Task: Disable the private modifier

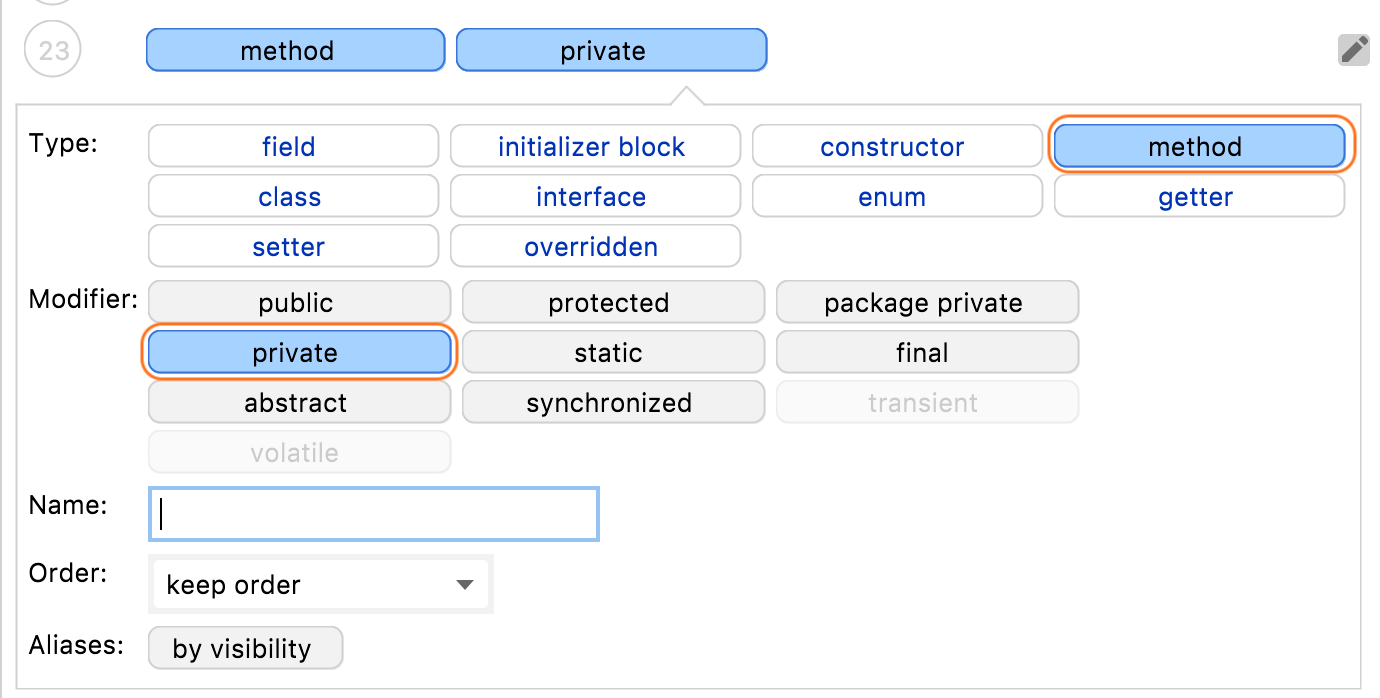Action: click(x=299, y=352)
